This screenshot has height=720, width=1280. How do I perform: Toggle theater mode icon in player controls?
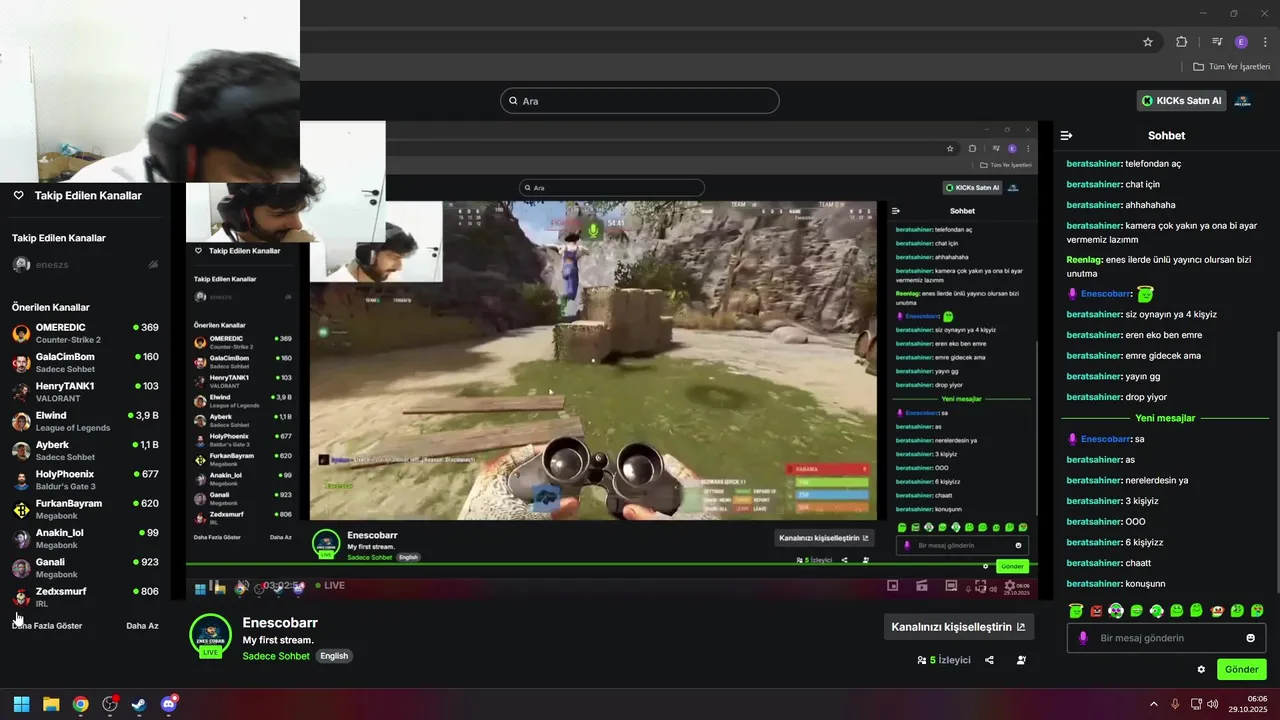951,586
